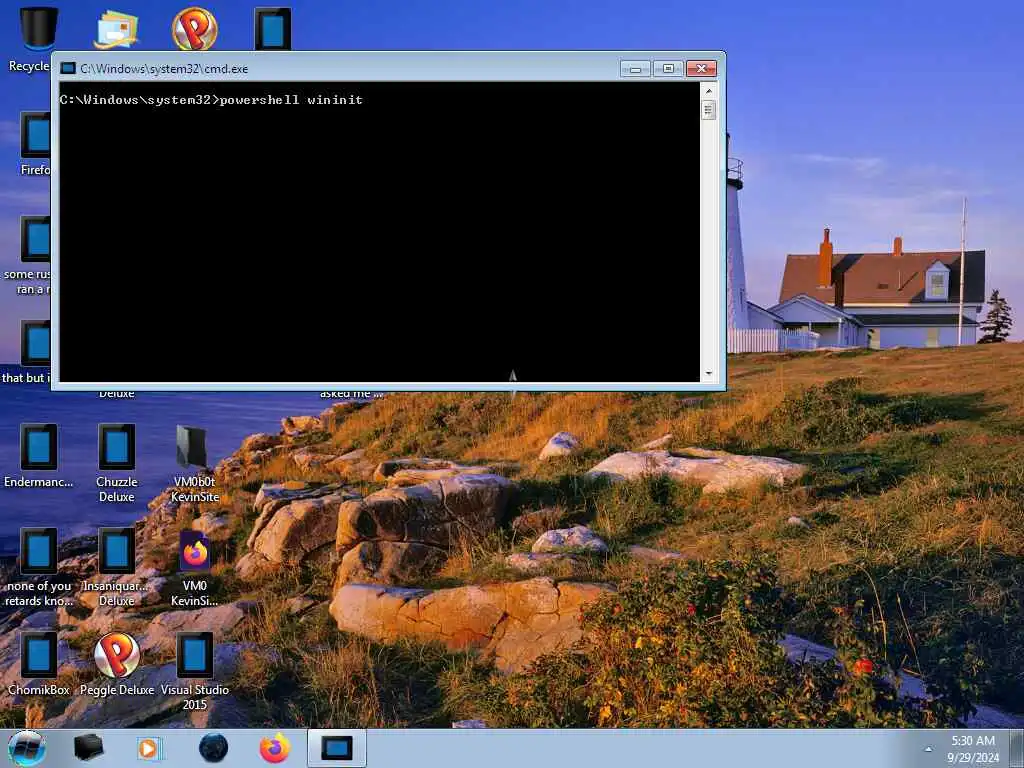Activate the cmd.exe taskbar button
This screenshot has width=1024, height=768.
(337, 748)
